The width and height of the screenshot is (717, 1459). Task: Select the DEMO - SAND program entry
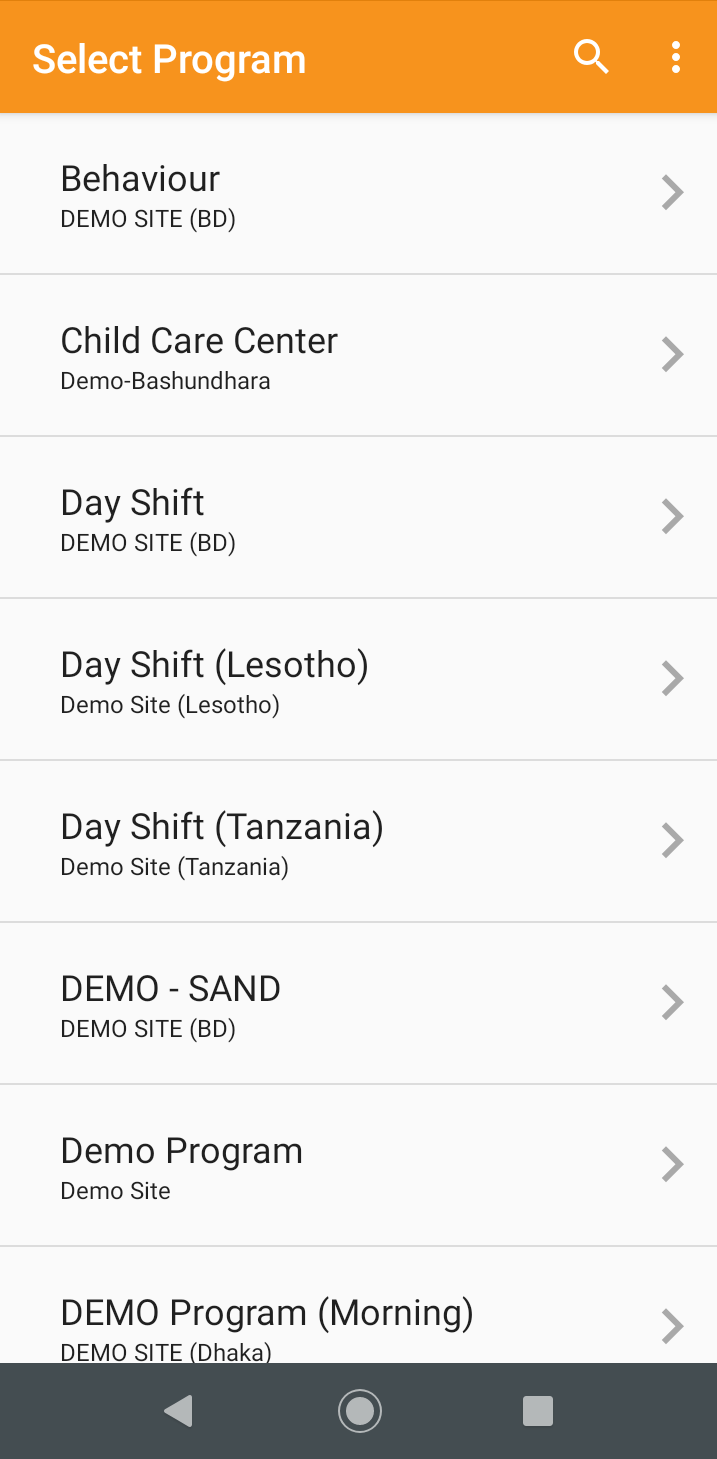(x=358, y=1003)
